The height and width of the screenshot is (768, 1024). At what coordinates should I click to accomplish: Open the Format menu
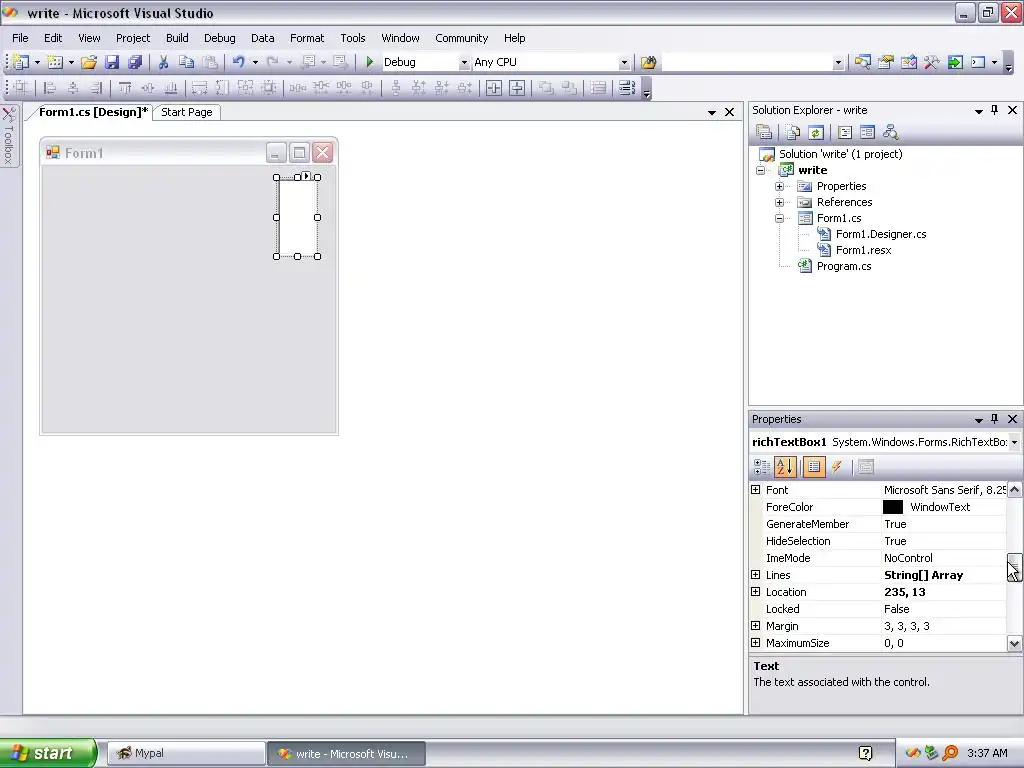pyautogui.click(x=307, y=38)
